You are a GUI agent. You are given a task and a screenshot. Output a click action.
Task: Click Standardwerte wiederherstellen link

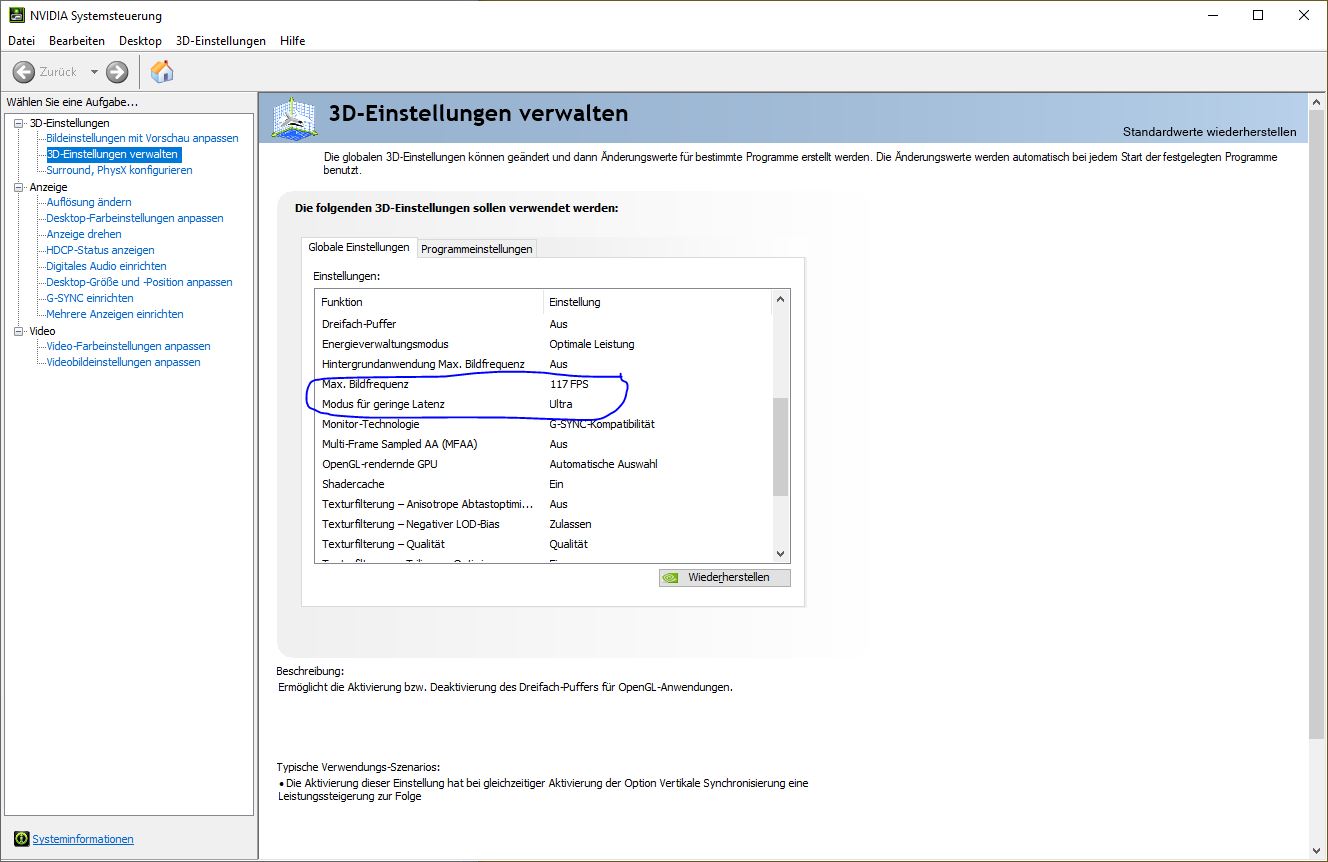[1209, 132]
